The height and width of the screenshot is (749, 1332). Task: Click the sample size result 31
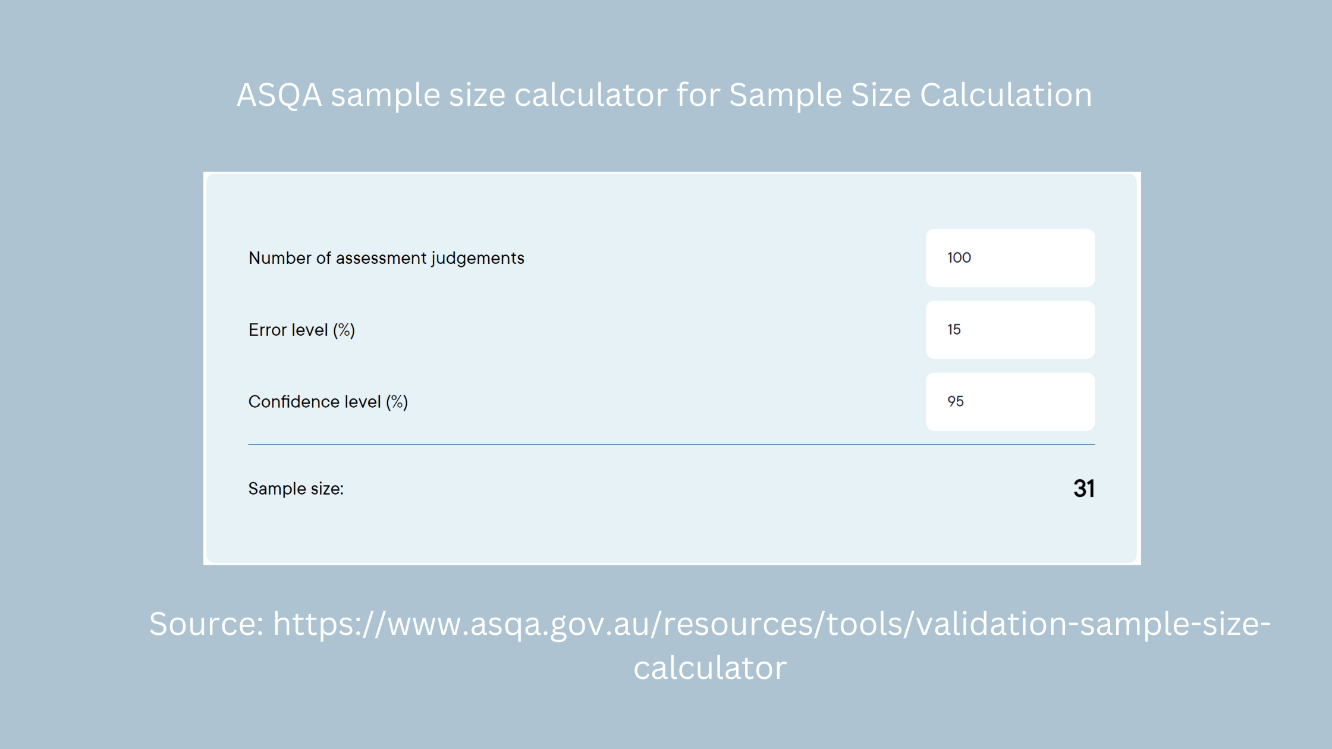click(1084, 489)
